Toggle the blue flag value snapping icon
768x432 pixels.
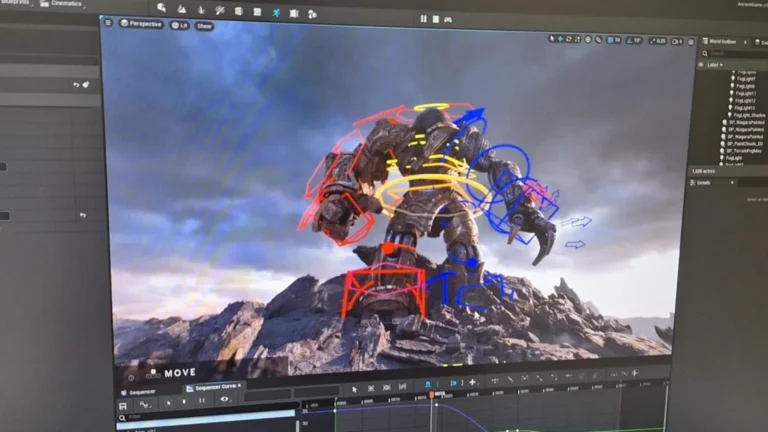(453, 383)
